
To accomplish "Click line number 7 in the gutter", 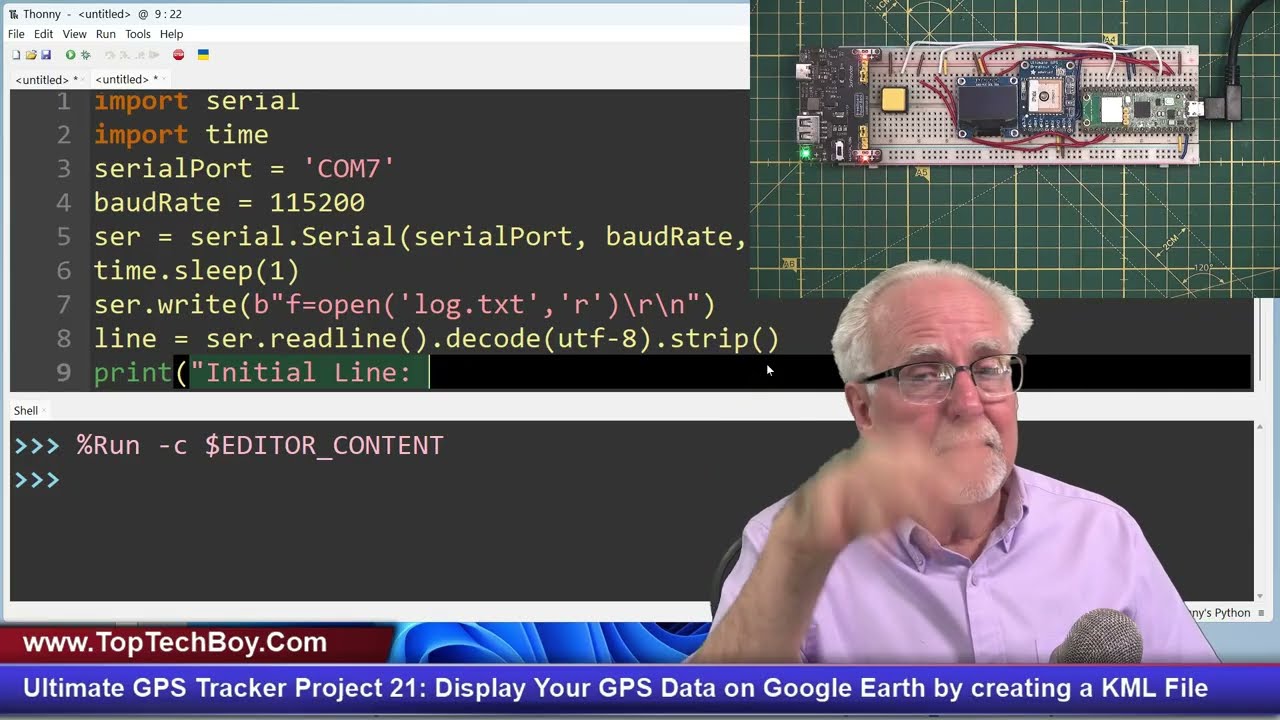I will [63, 304].
